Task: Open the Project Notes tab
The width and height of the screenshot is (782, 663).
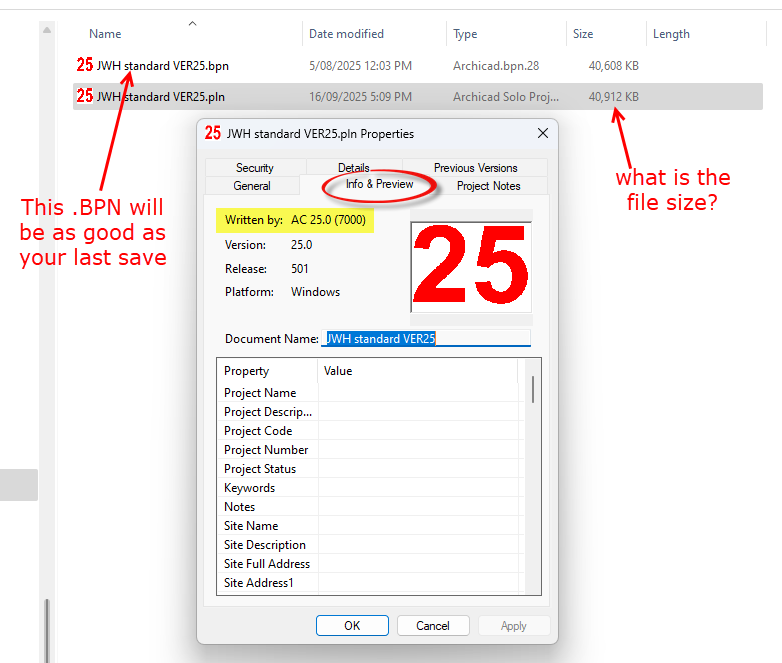Action: (x=488, y=186)
